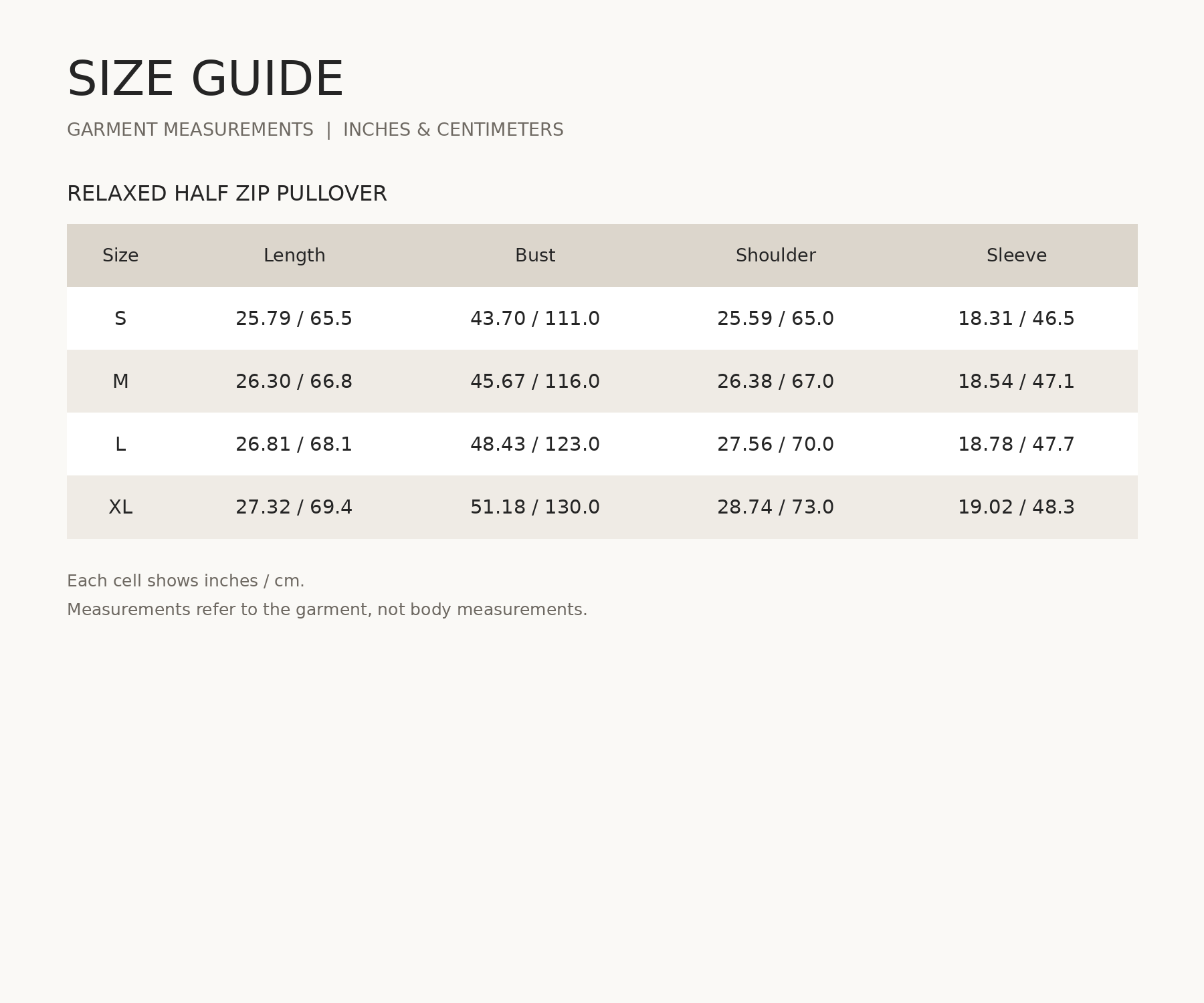Image resolution: width=1204 pixels, height=1003 pixels.
Task: Select the Size column header
Action: point(120,255)
